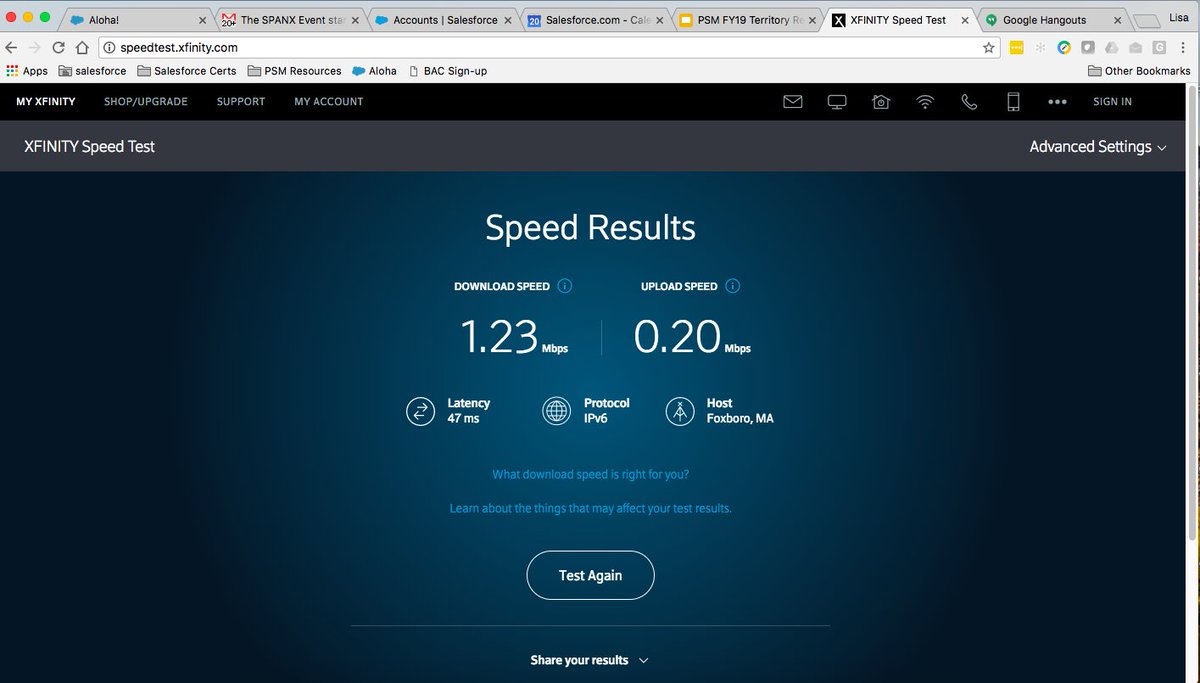This screenshot has width=1200, height=683.
Task: Click the 1.23 Mbps download value
Action: (x=514, y=337)
